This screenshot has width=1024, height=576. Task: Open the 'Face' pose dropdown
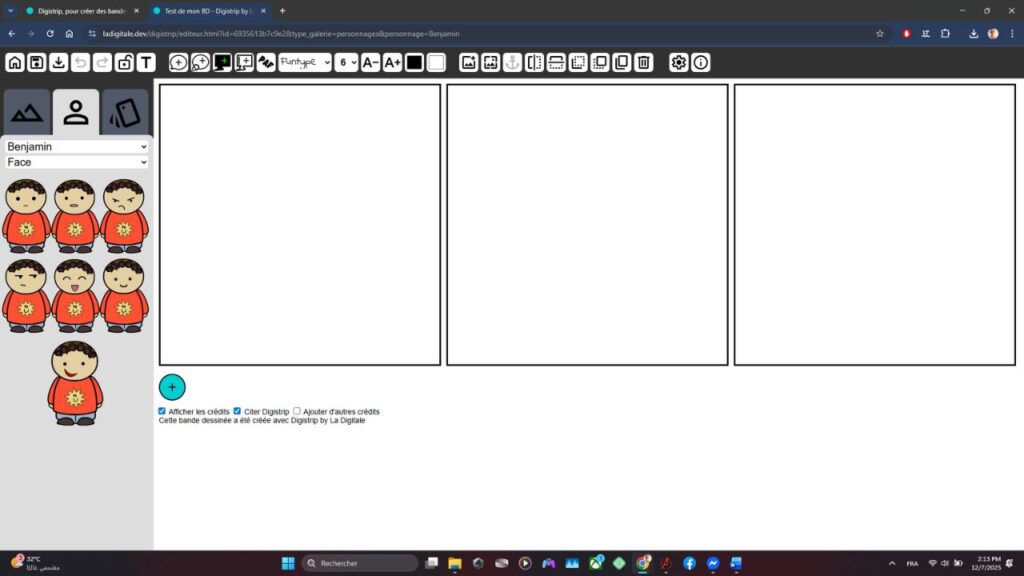click(x=77, y=162)
